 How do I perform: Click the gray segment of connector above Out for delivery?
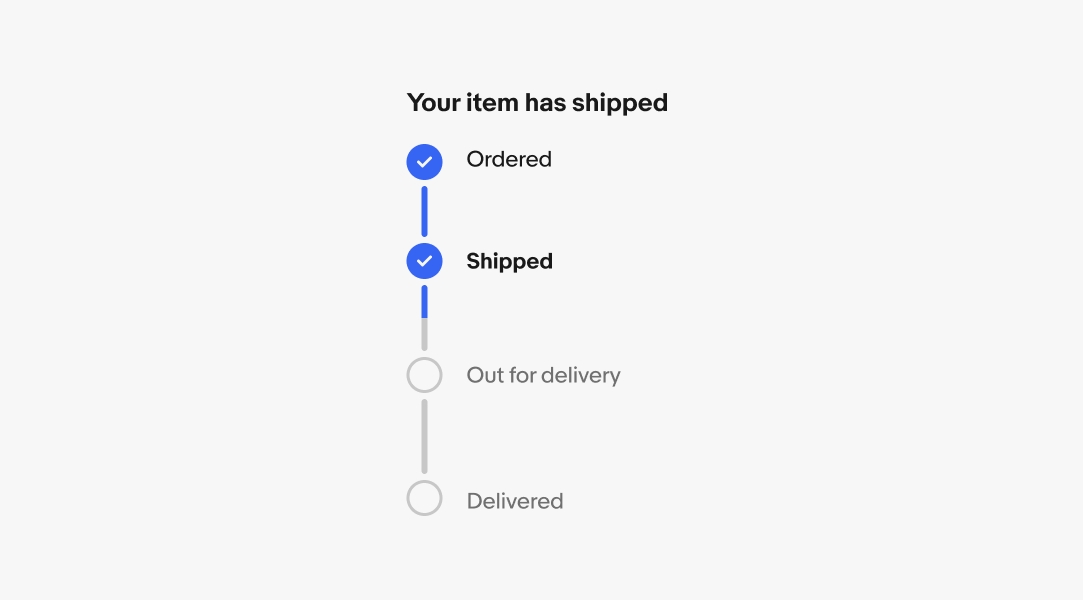424,335
